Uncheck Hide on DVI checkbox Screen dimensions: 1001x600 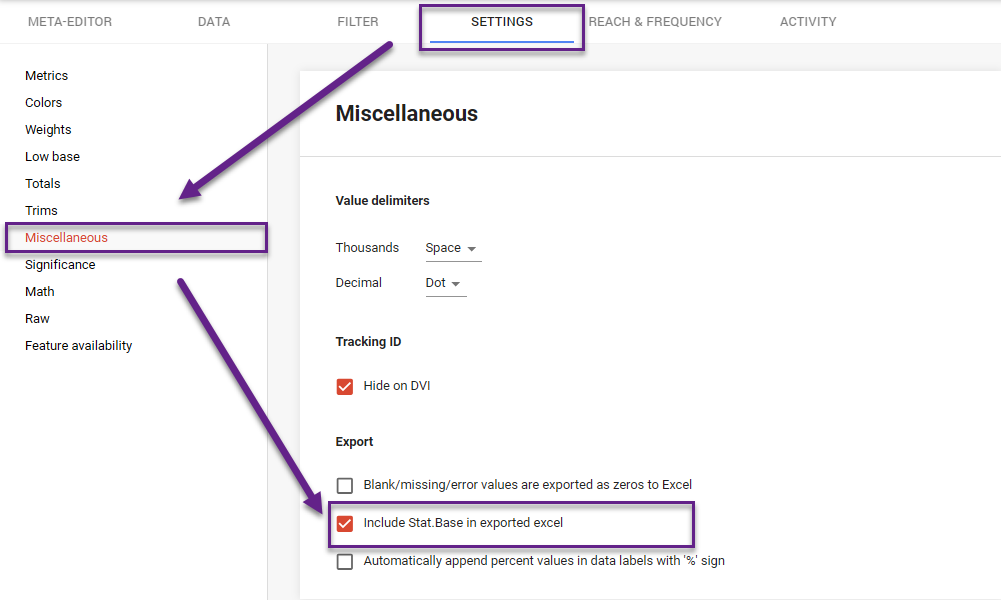pos(345,386)
